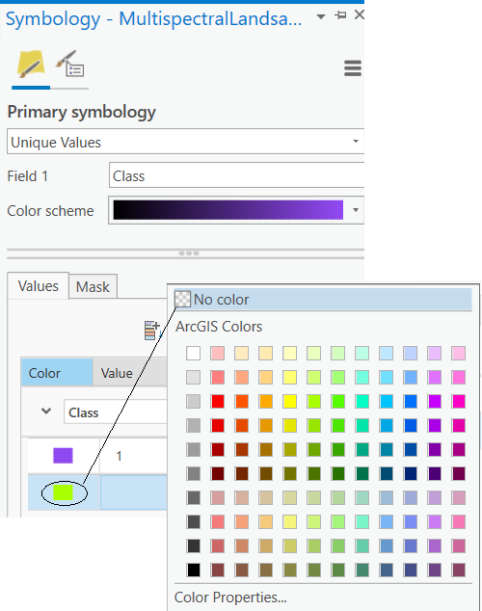Switch to the Mask tab
482x611 pixels.
(93, 287)
